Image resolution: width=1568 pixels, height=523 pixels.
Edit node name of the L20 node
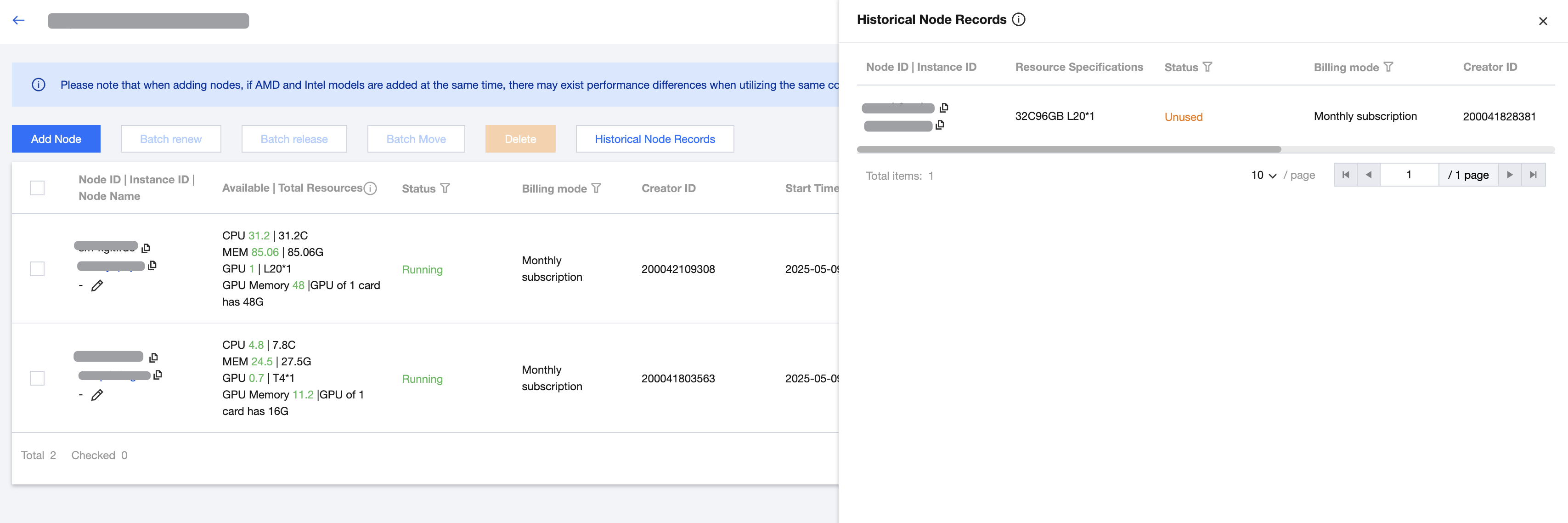pyautogui.click(x=97, y=285)
